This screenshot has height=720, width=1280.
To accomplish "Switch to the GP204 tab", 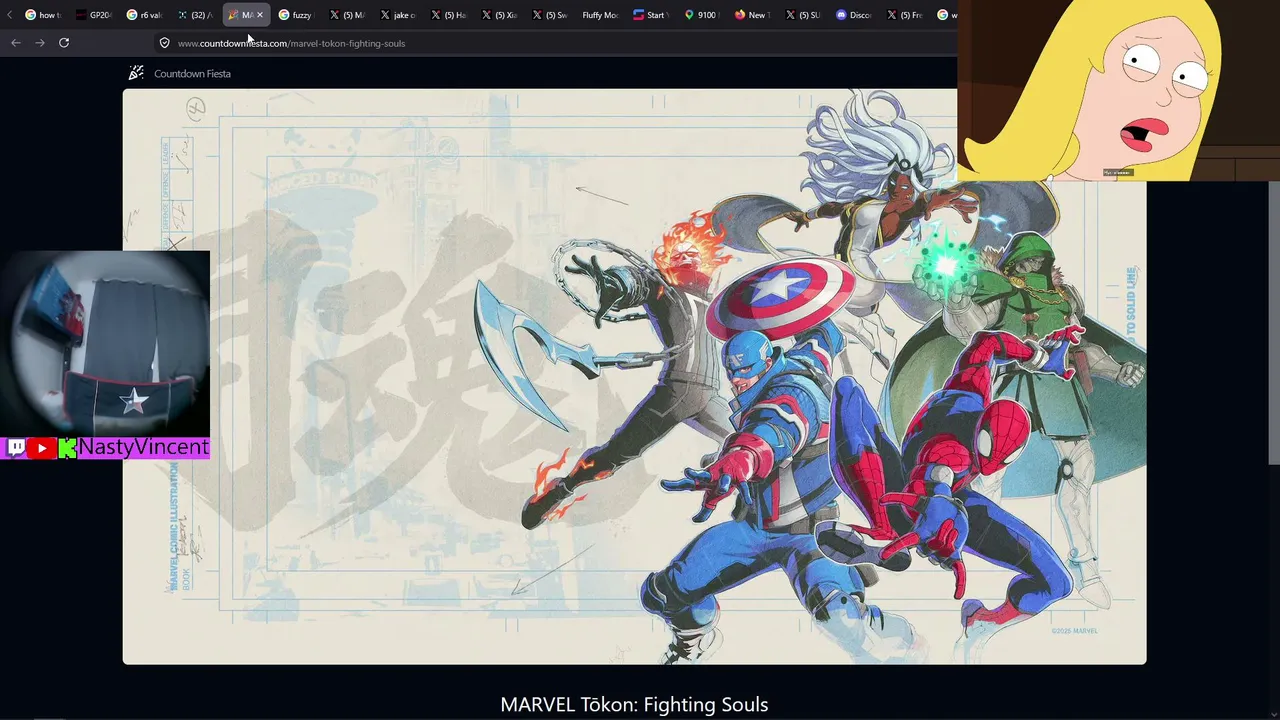I will tap(93, 15).
